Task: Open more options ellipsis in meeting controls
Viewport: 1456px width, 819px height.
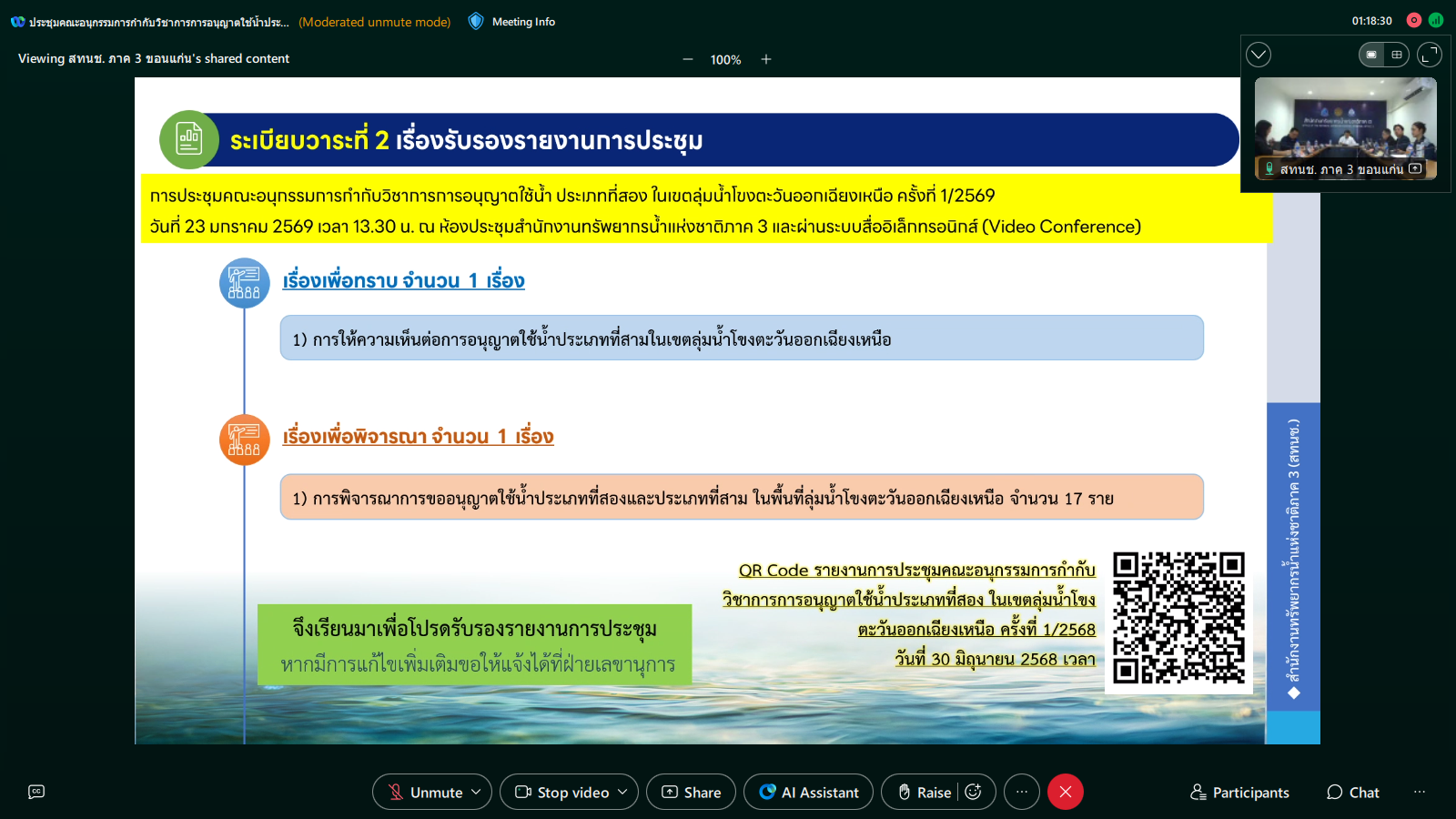Action: coord(1022,792)
